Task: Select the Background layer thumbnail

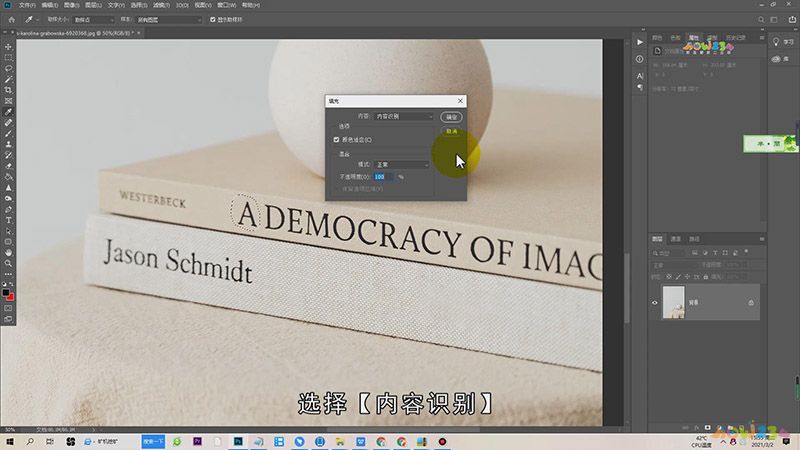Action: coord(673,303)
